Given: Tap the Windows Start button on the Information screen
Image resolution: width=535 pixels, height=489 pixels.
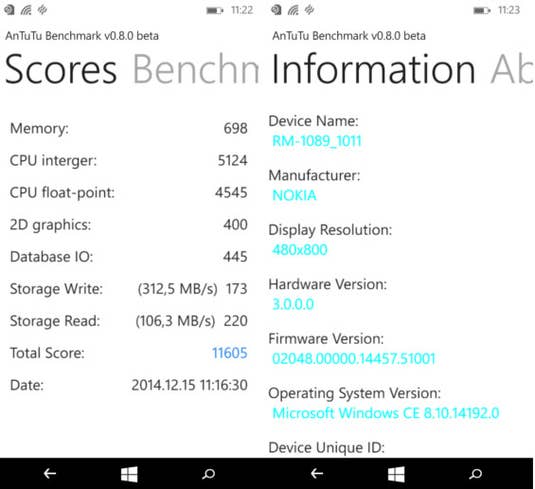Looking at the screenshot, I should point(396,474).
